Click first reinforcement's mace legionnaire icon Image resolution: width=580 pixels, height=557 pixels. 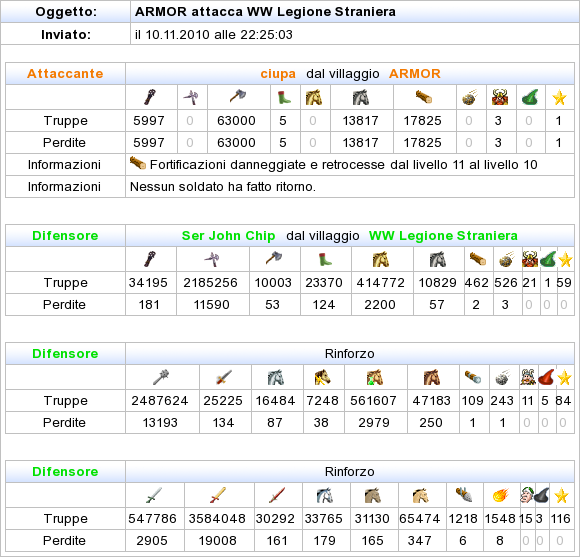161,377
